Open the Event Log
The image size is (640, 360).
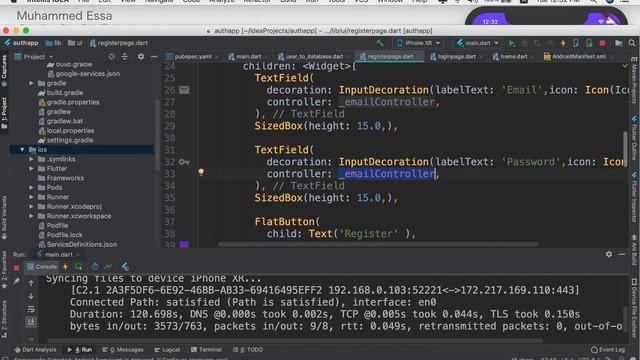click(x=608, y=350)
